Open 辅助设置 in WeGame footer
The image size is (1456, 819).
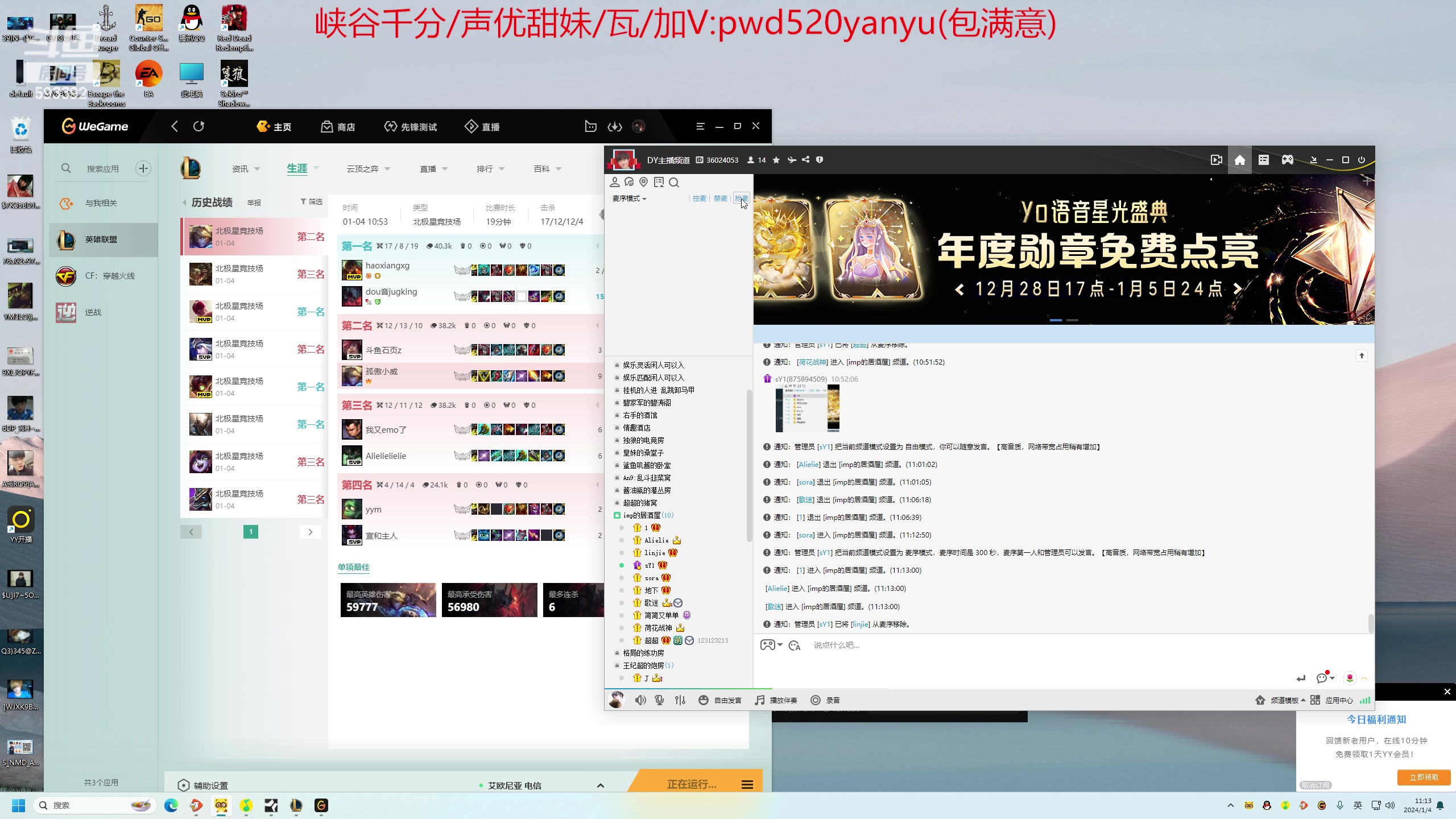click(x=202, y=785)
